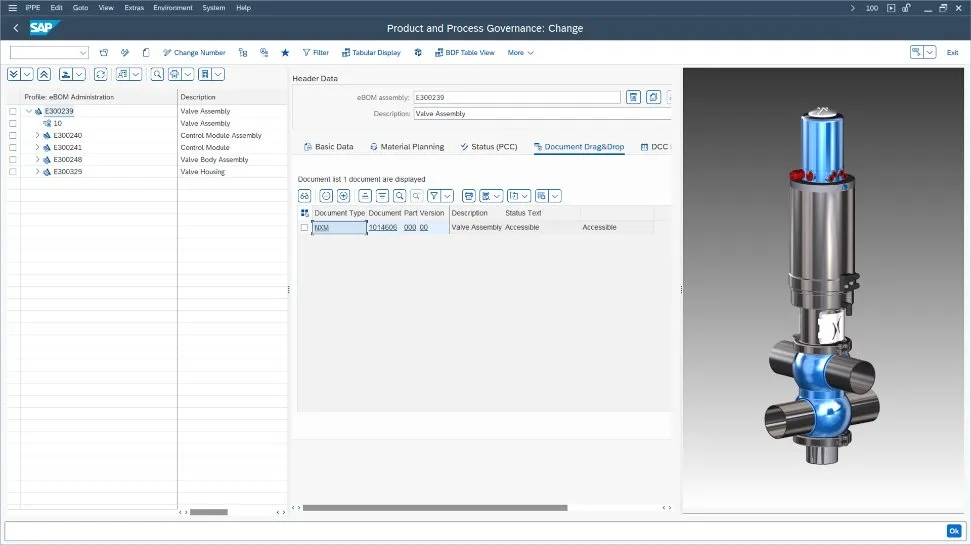Open the More dropdown in toolbar
This screenshot has height=545, width=971.
coord(520,53)
